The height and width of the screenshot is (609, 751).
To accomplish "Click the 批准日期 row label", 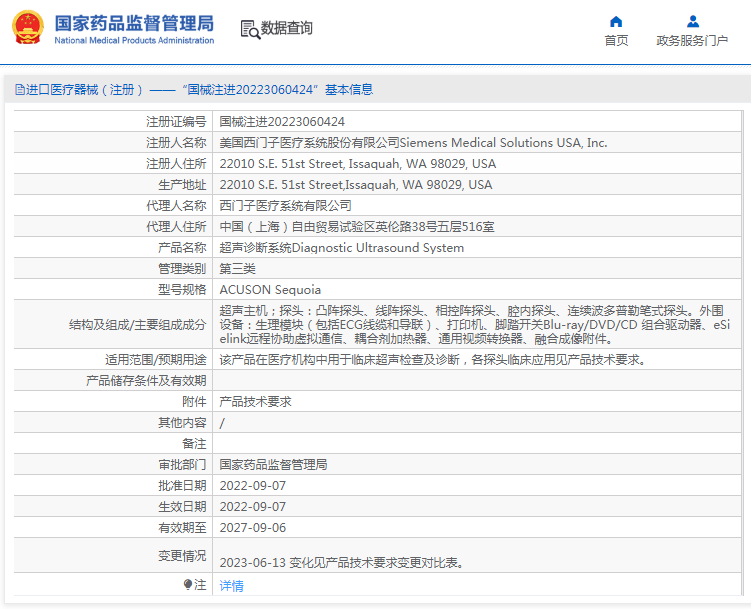I will pyautogui.click(x=182, y=486).
